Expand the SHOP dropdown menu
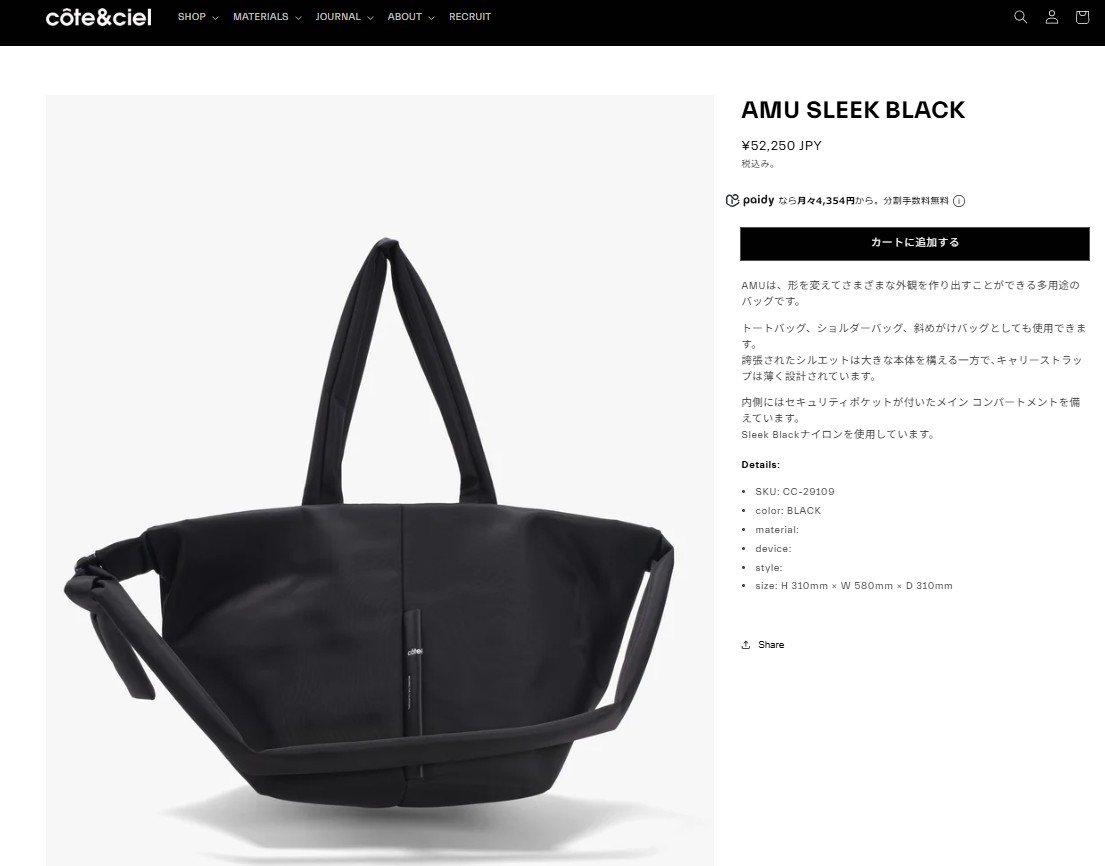Screen dimensions: 1105x866 pyautogui.click(x=198, y=17)
